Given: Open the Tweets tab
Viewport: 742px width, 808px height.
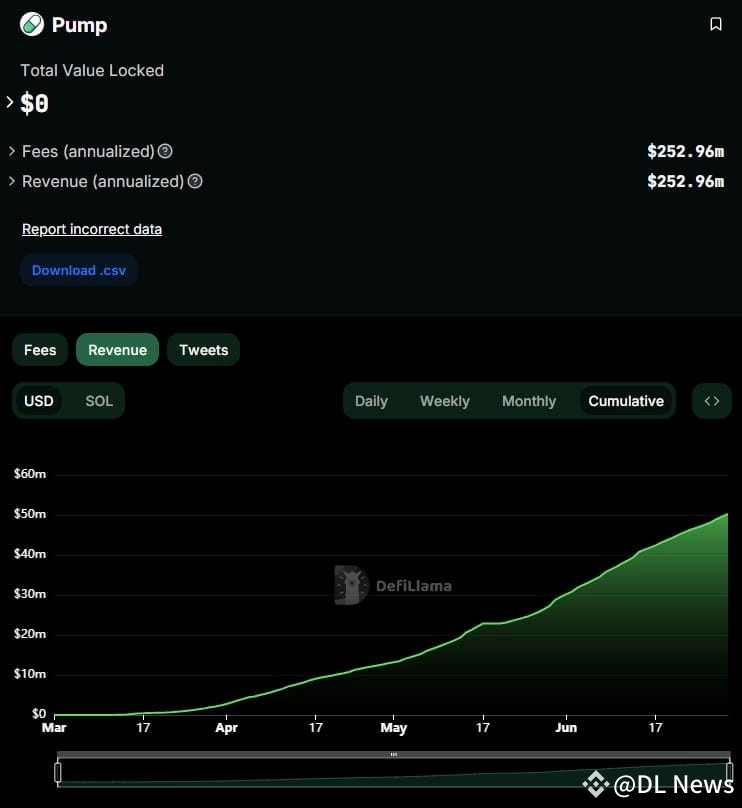Looking at the screenshot, I should tap(204, 350).
